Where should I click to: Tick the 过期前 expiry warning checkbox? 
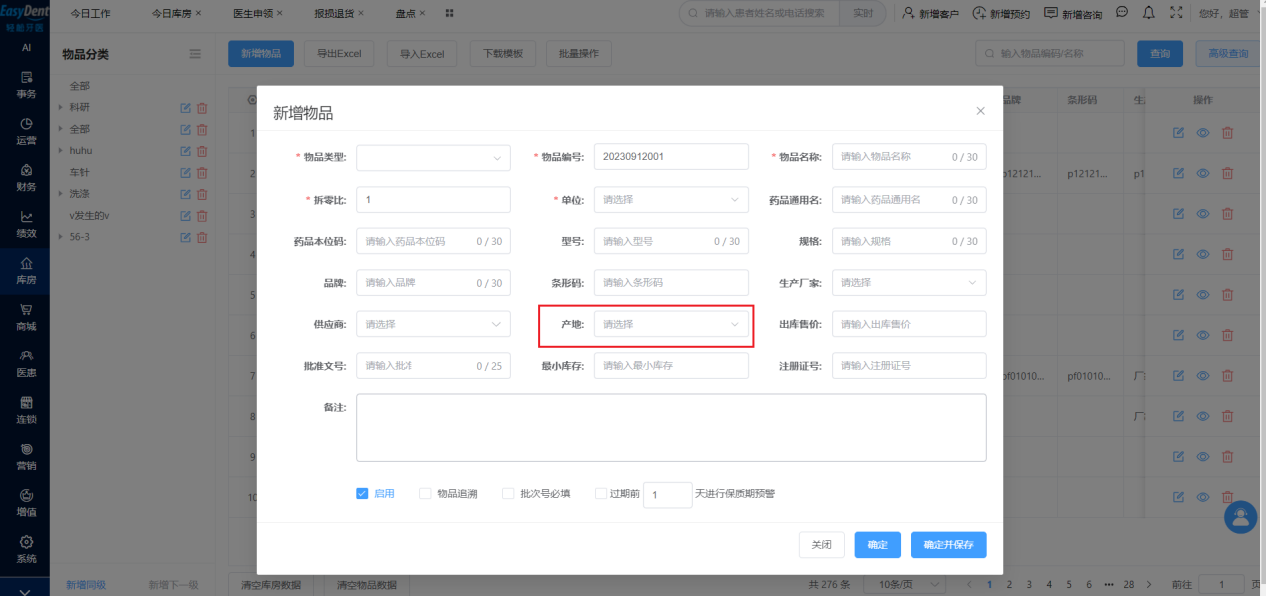tap(601, 493)
